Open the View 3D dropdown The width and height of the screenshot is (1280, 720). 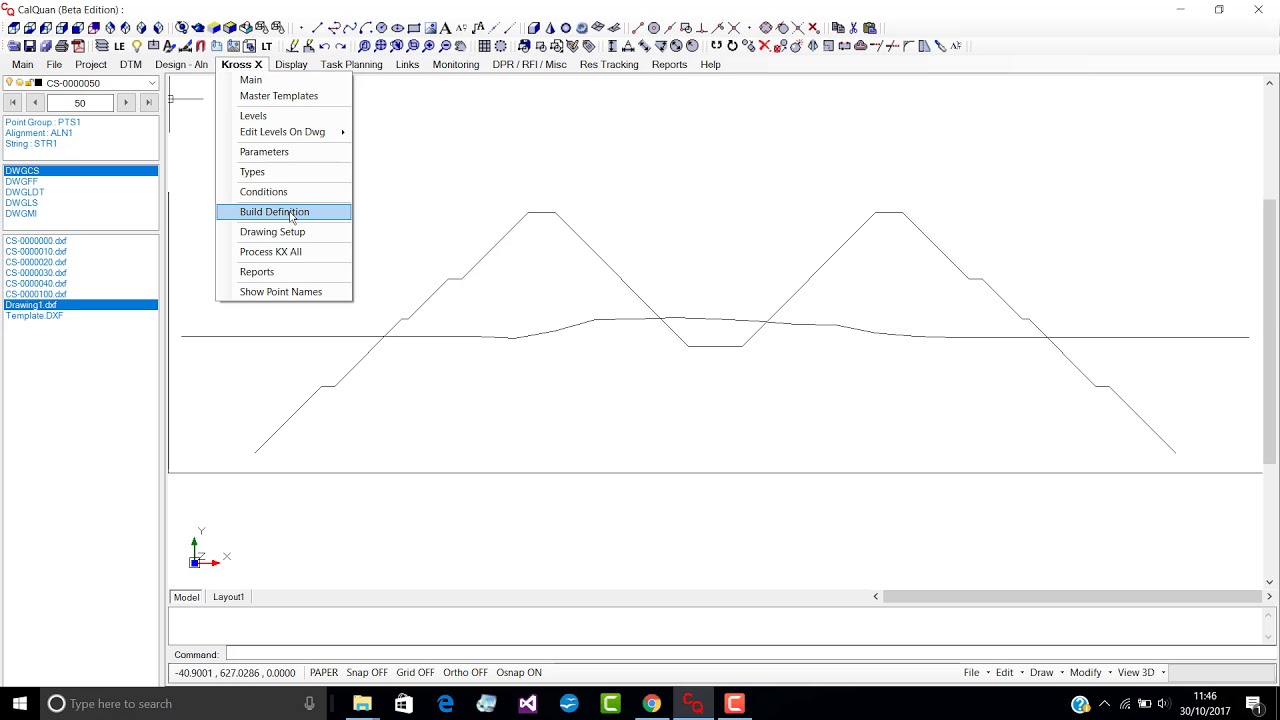tap(1140, 673)
